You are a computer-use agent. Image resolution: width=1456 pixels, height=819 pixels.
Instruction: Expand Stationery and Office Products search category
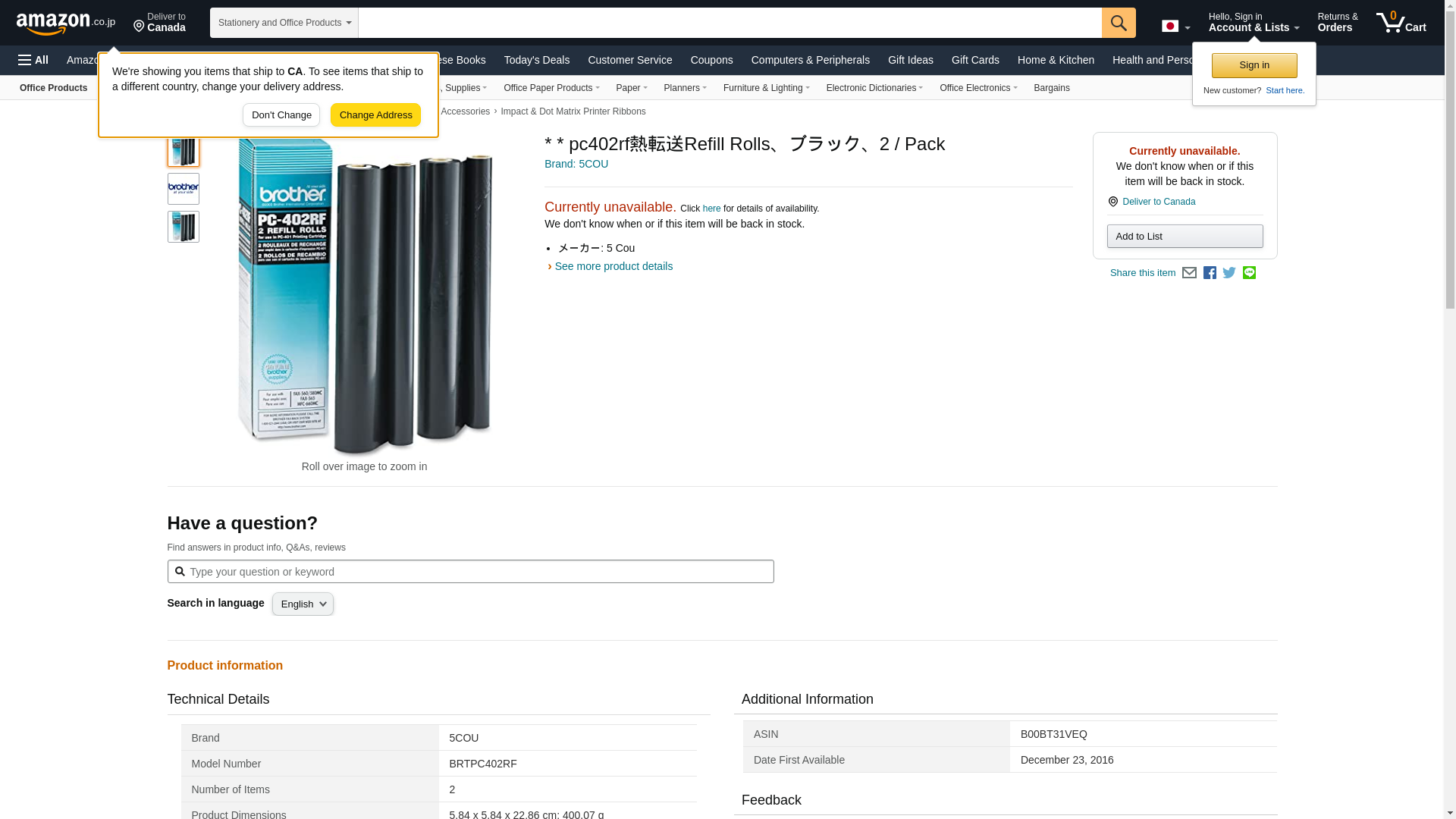(284, 23)
